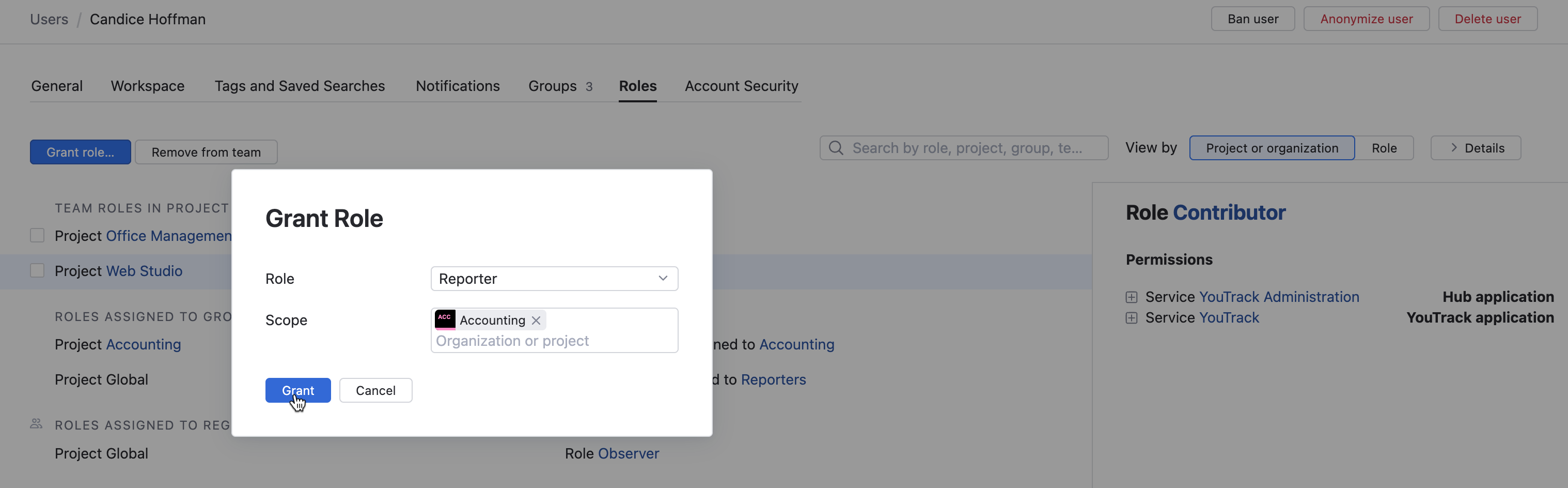Click the Ban user button
Image resolution: width=1568 pixels, height=488 pixels.
tap(1252, 19)
